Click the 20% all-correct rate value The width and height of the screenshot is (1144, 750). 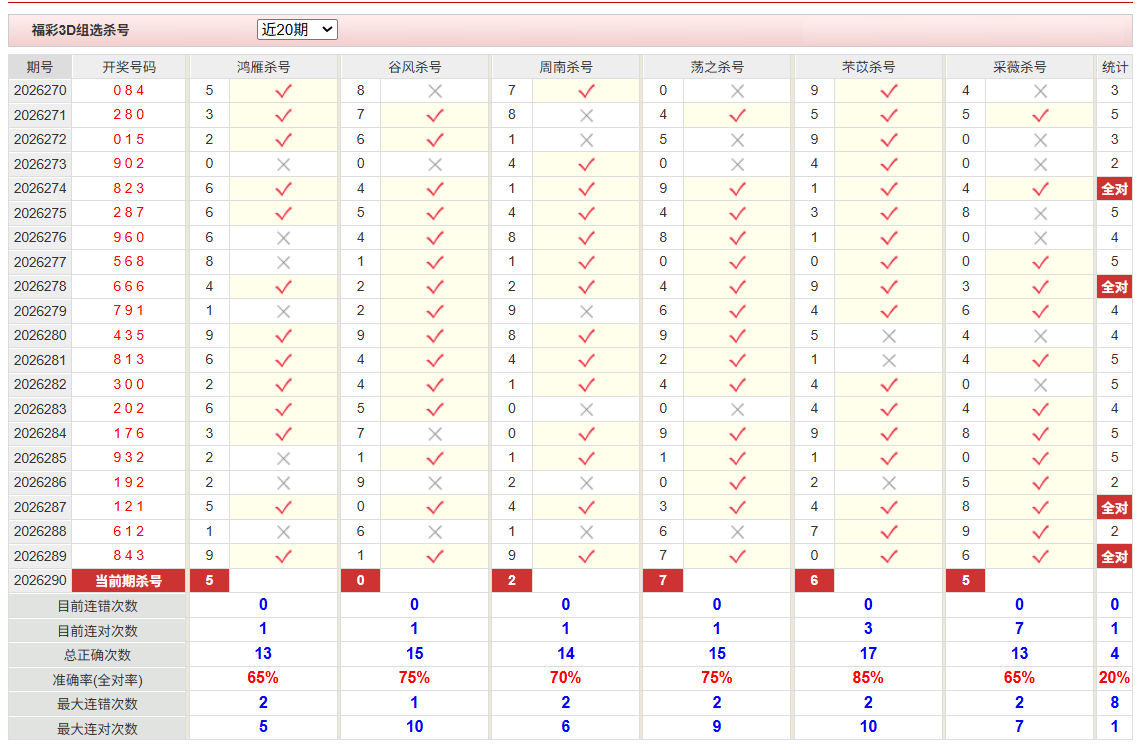tap(1114, 678)
